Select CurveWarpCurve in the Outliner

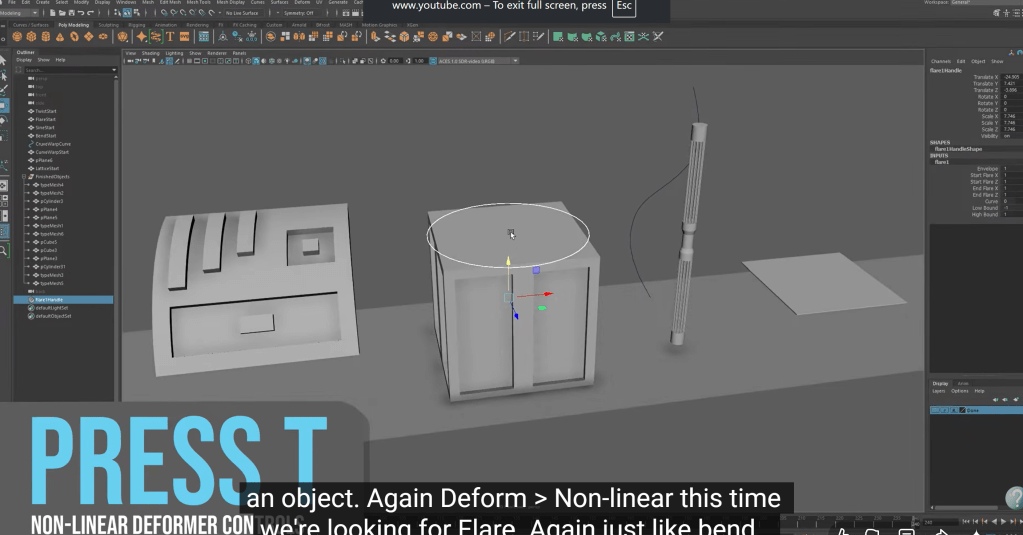pos(53,144)
